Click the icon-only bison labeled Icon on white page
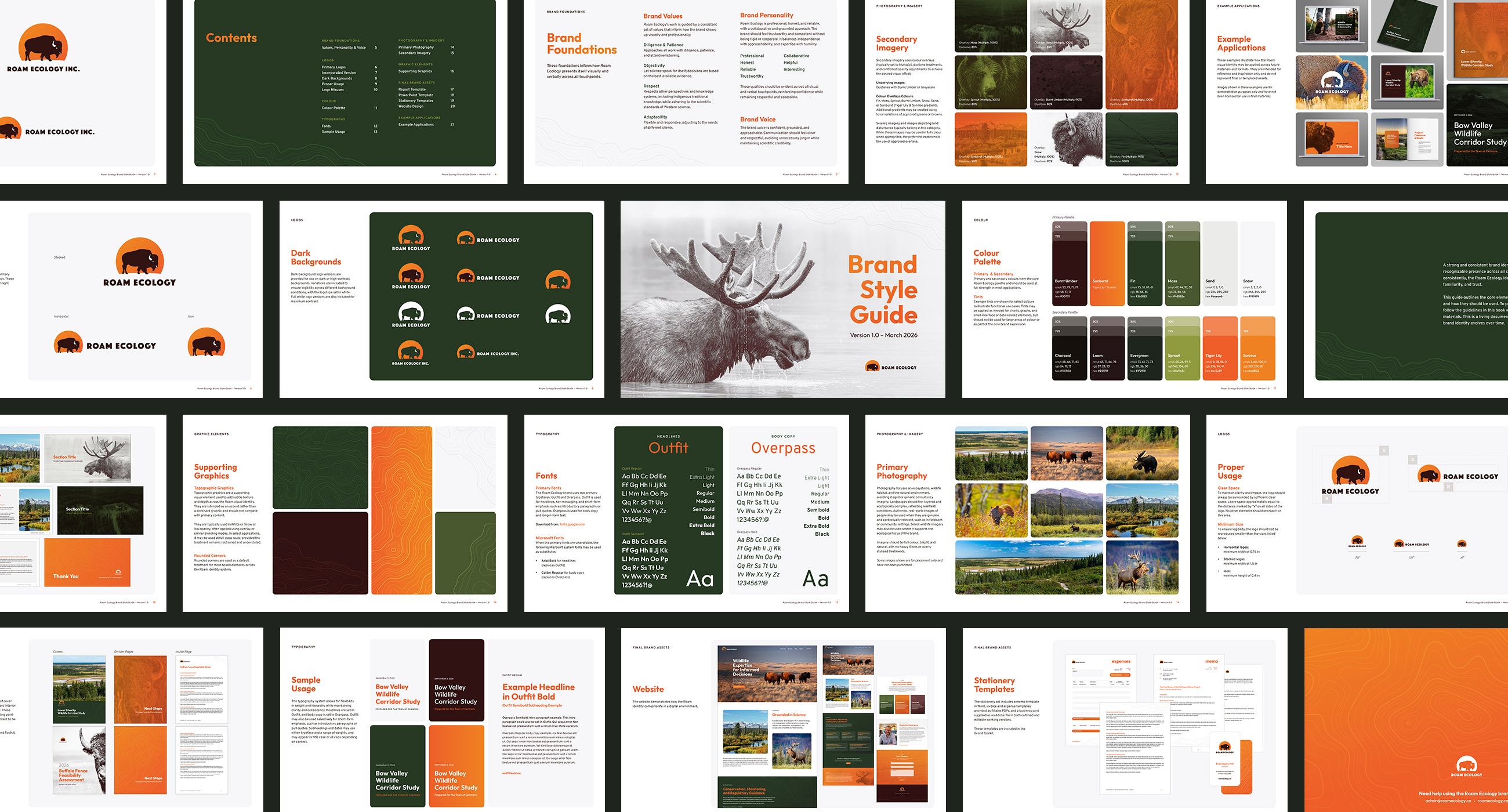This screenshot has height=812, width=1508. 206,342
